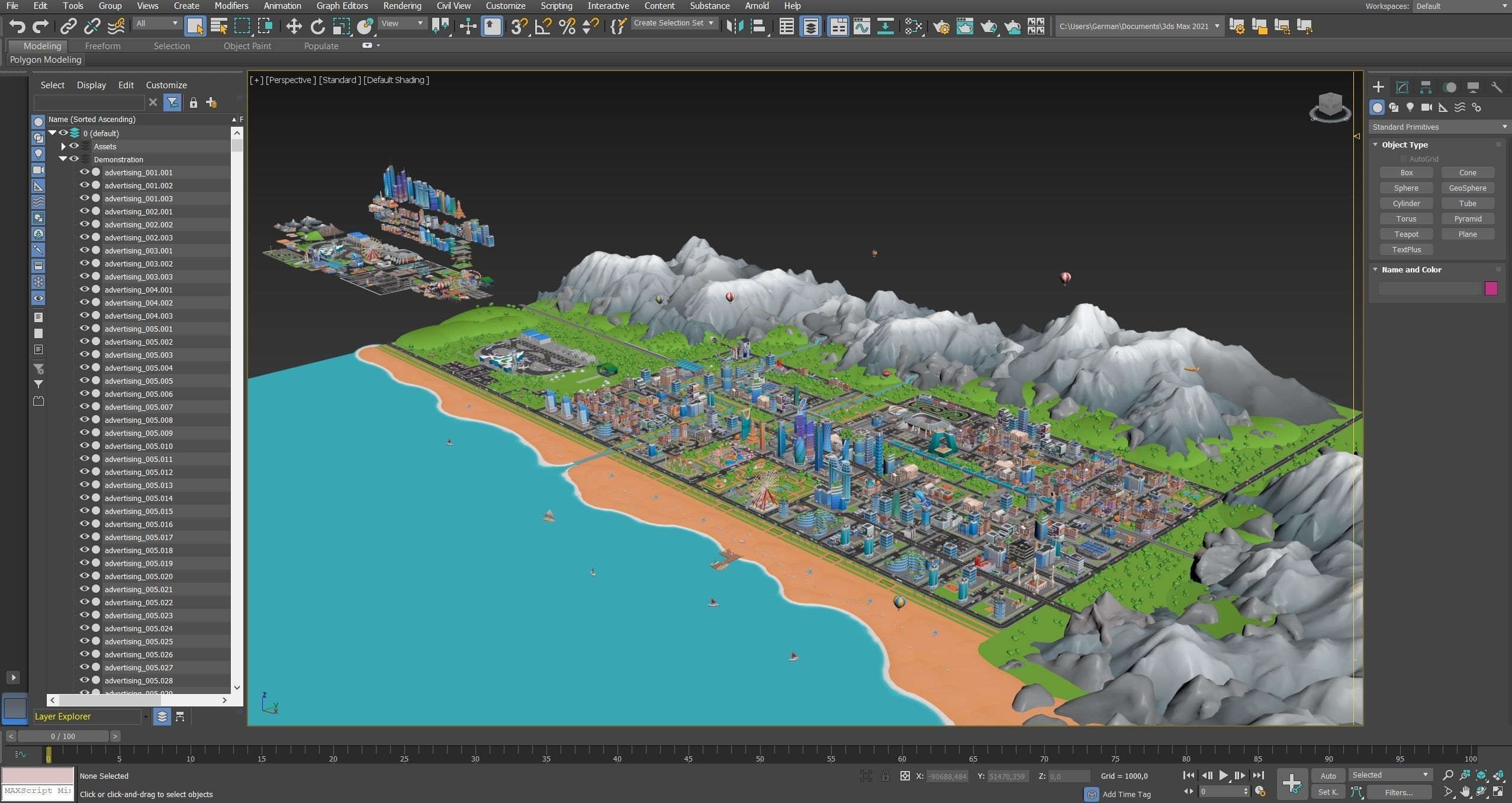Enable the AutoGrid checkbox

(x=1403, y=159)
